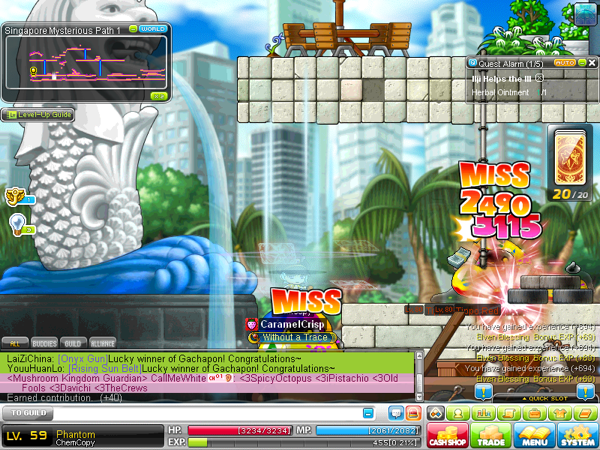Open the skill book shortcut

point(585,413)
